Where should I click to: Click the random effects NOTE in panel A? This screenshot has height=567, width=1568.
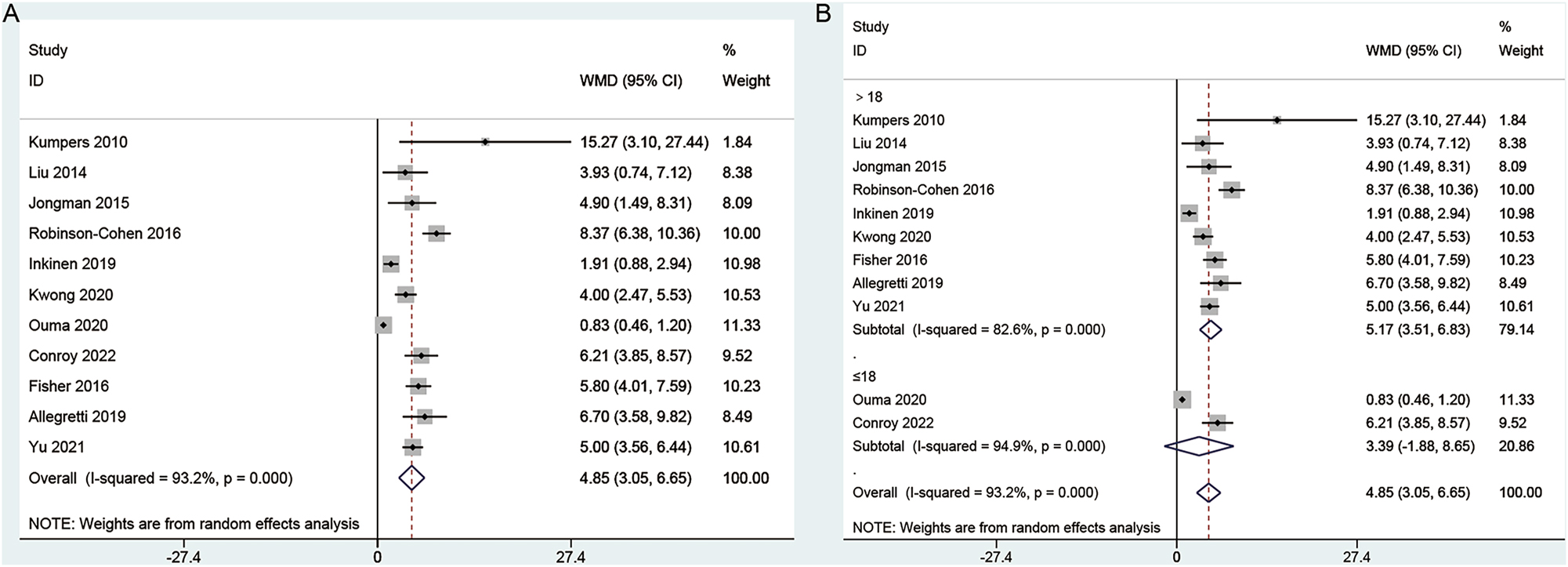(194, 524)
